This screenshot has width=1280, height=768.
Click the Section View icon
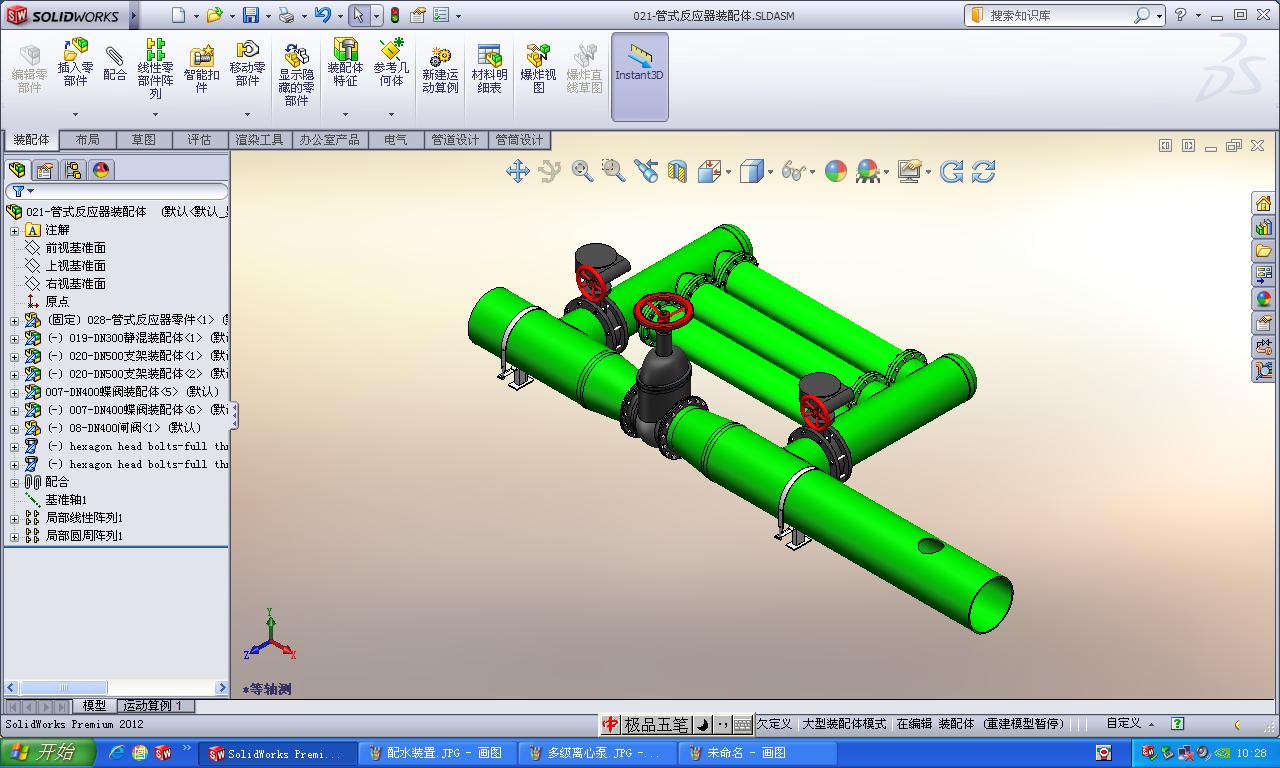tap(677, 171)
